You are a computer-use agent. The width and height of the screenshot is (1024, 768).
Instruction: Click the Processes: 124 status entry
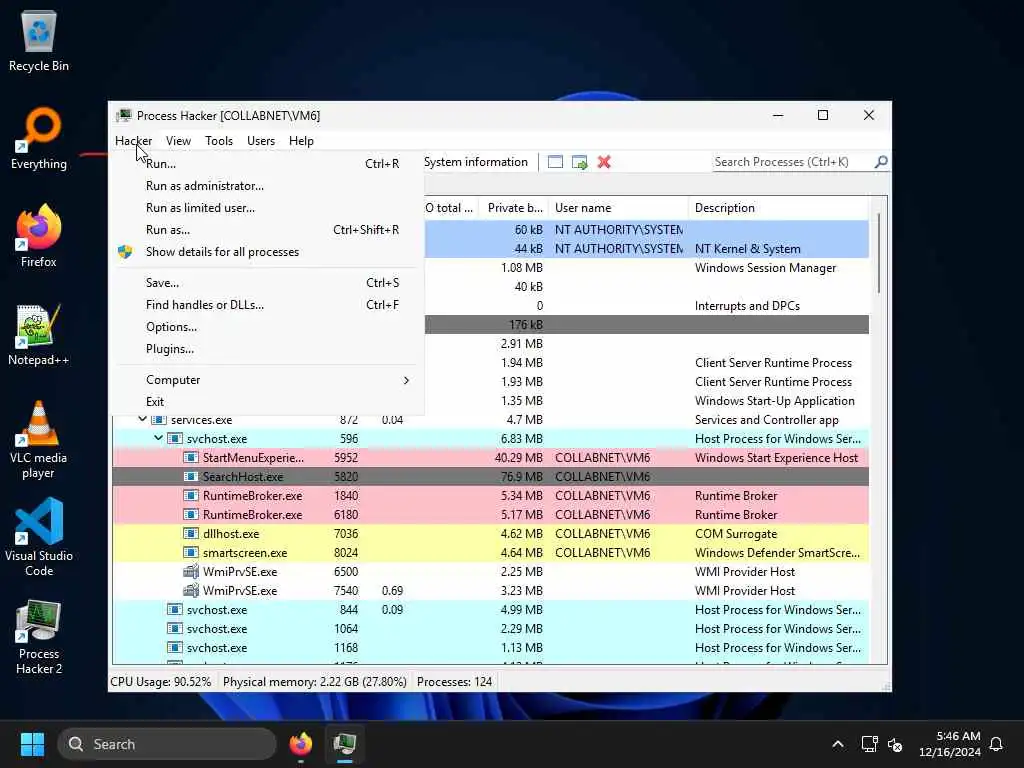point(455,682)
